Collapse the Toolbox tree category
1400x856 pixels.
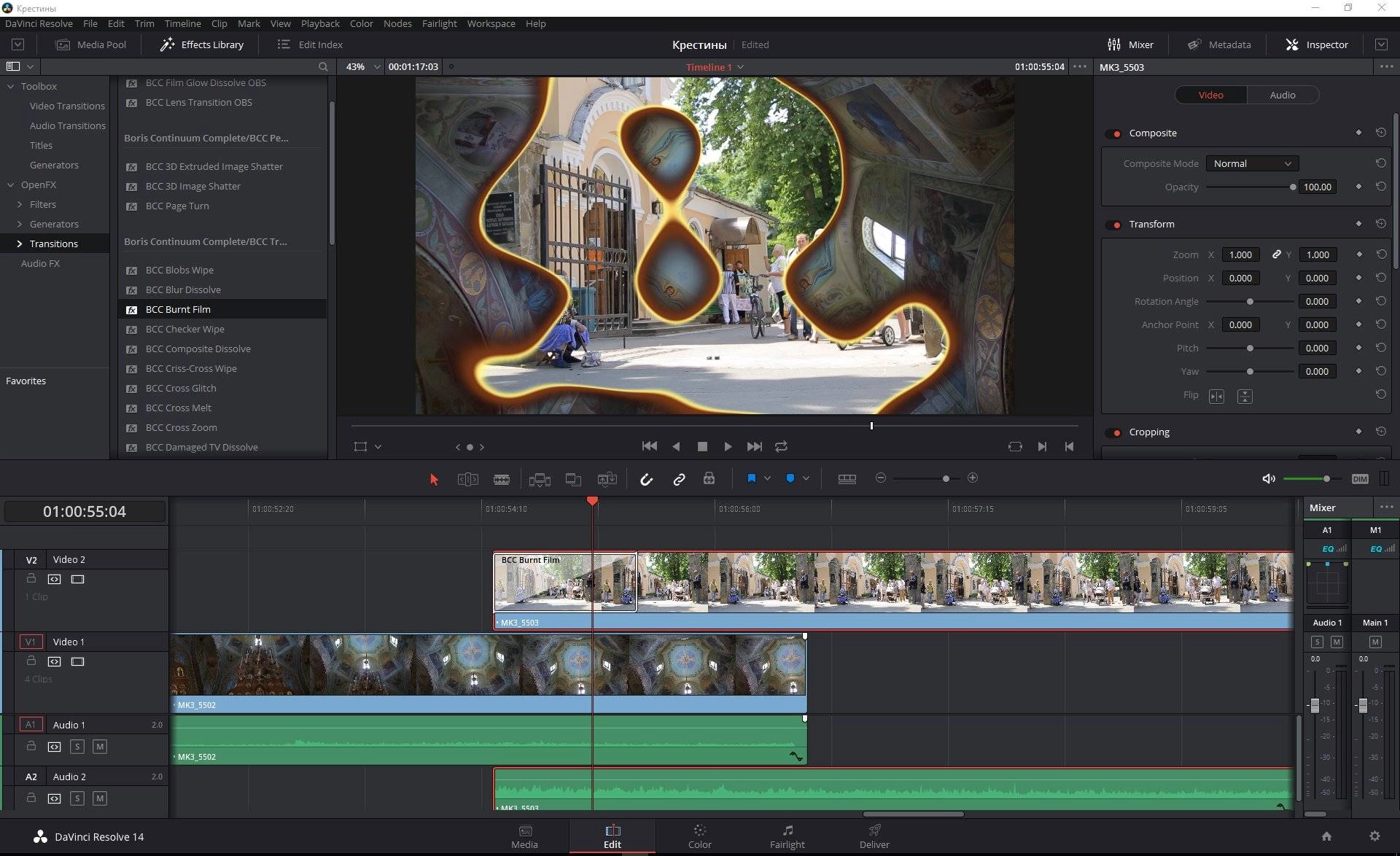[10, 86]
